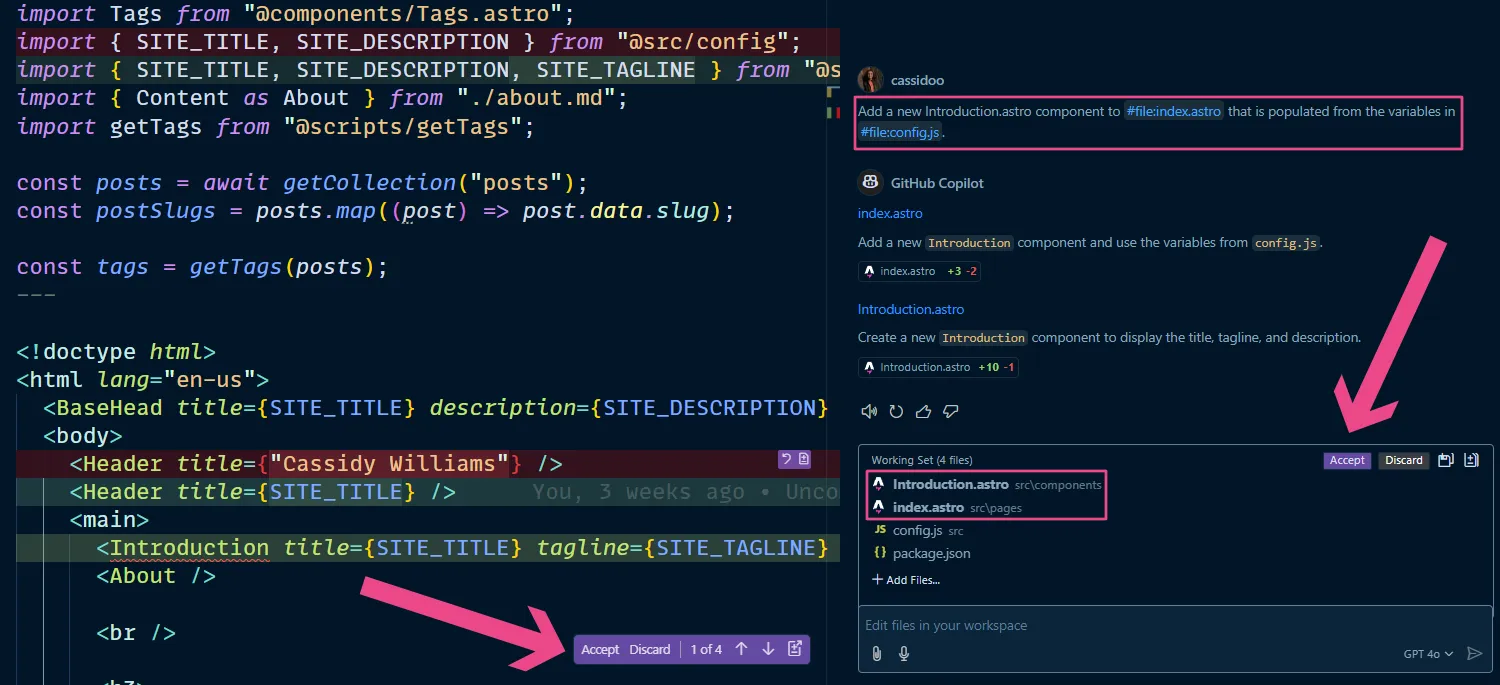Click the Astro icon beside Introduction.astro in Working Set
1500x685 pixels.
pyautogui.click(x=878, y=484)
